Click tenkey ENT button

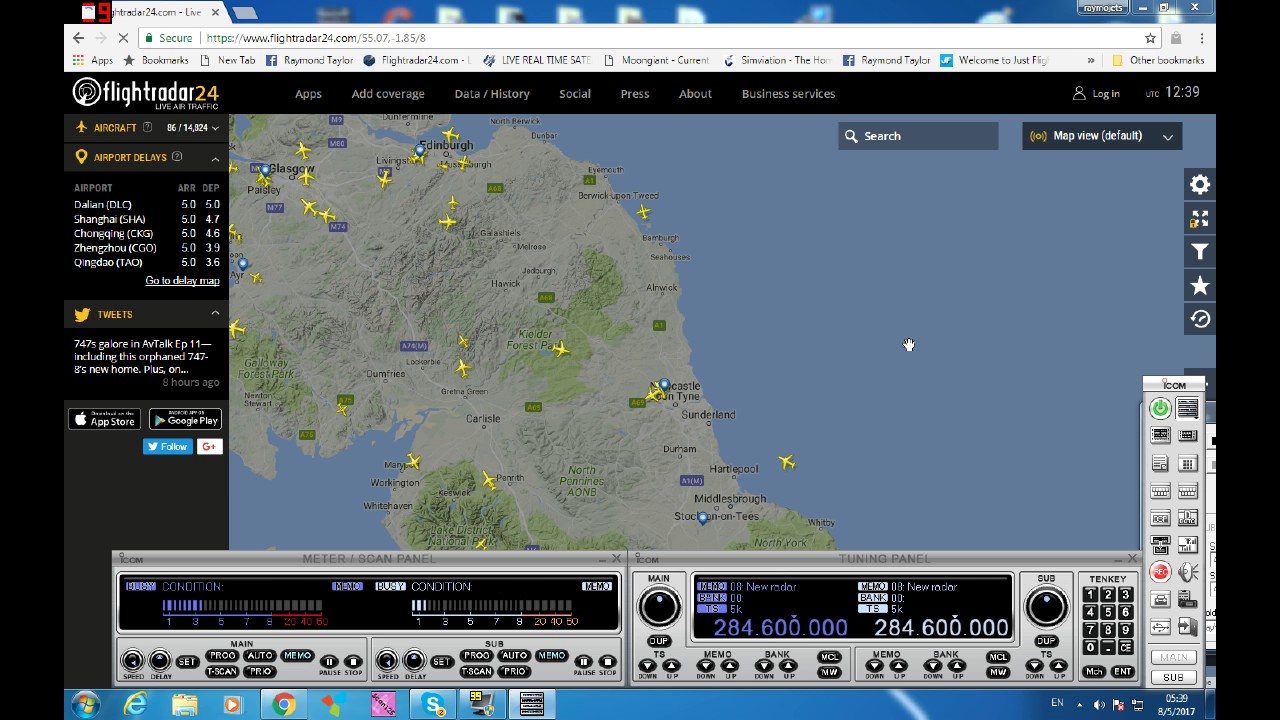(x=1123, y=671)
